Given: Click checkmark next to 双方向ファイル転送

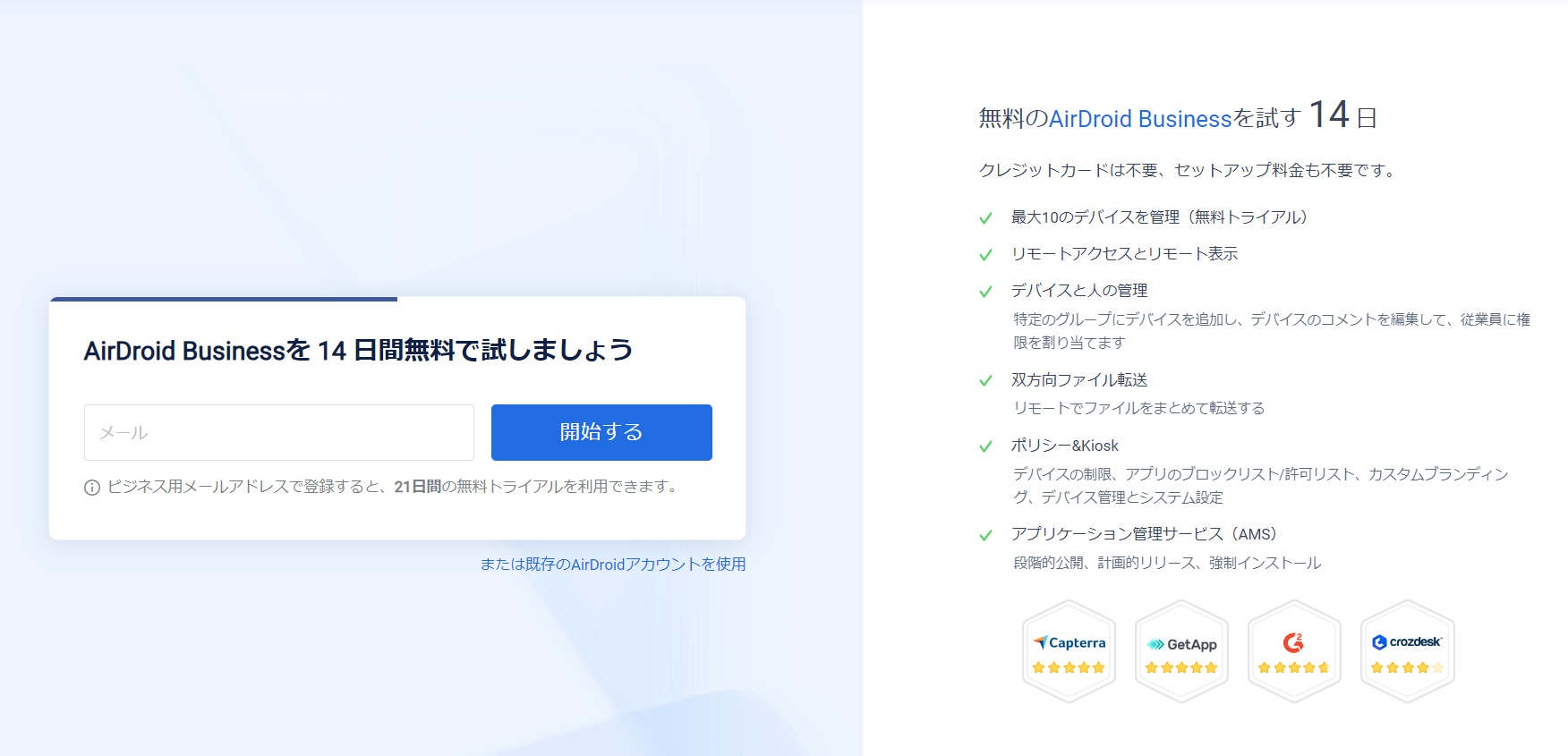Looking at the screenshot, I should (986, 381).
